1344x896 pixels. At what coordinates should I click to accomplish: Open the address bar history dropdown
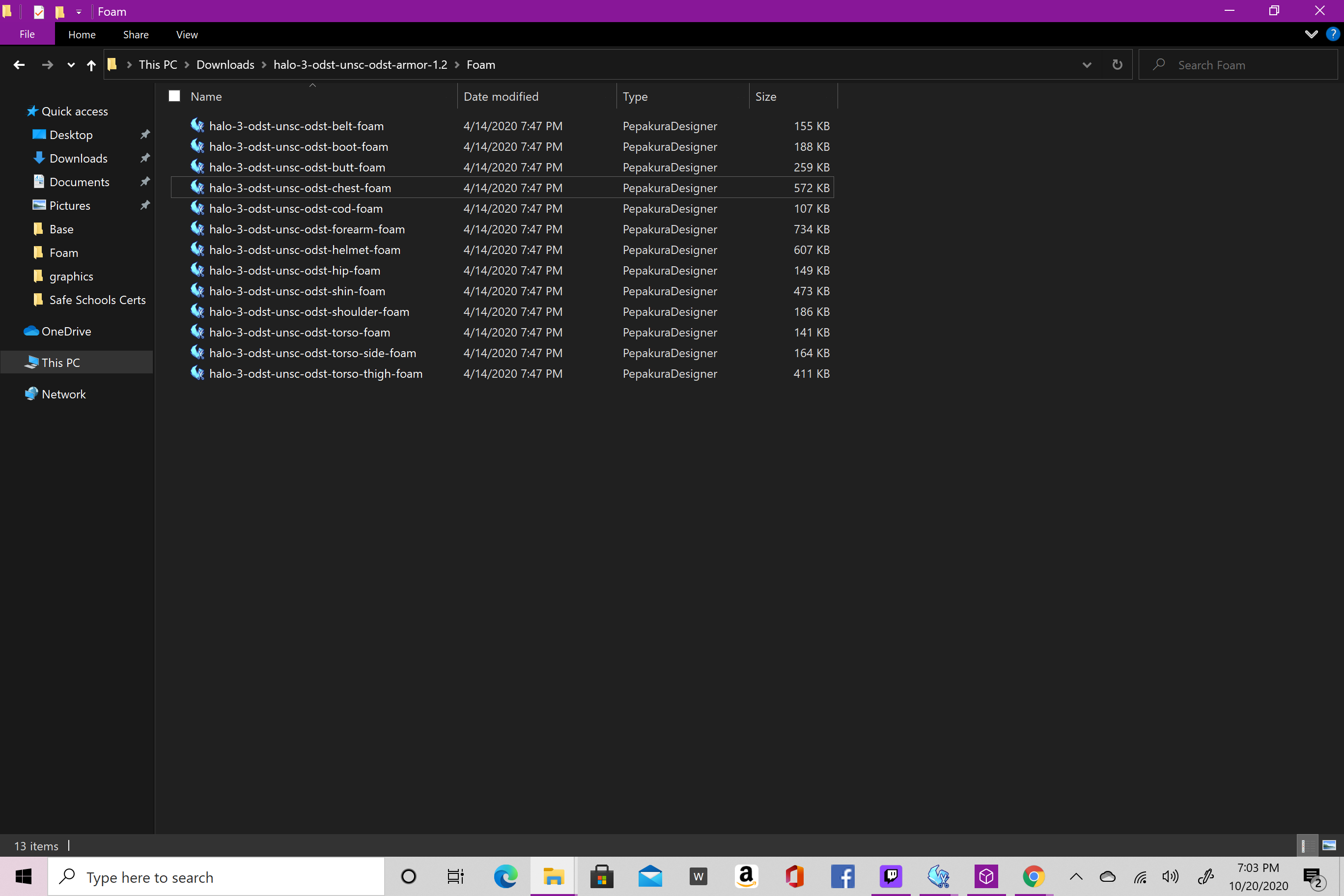tap(1087, 64)
